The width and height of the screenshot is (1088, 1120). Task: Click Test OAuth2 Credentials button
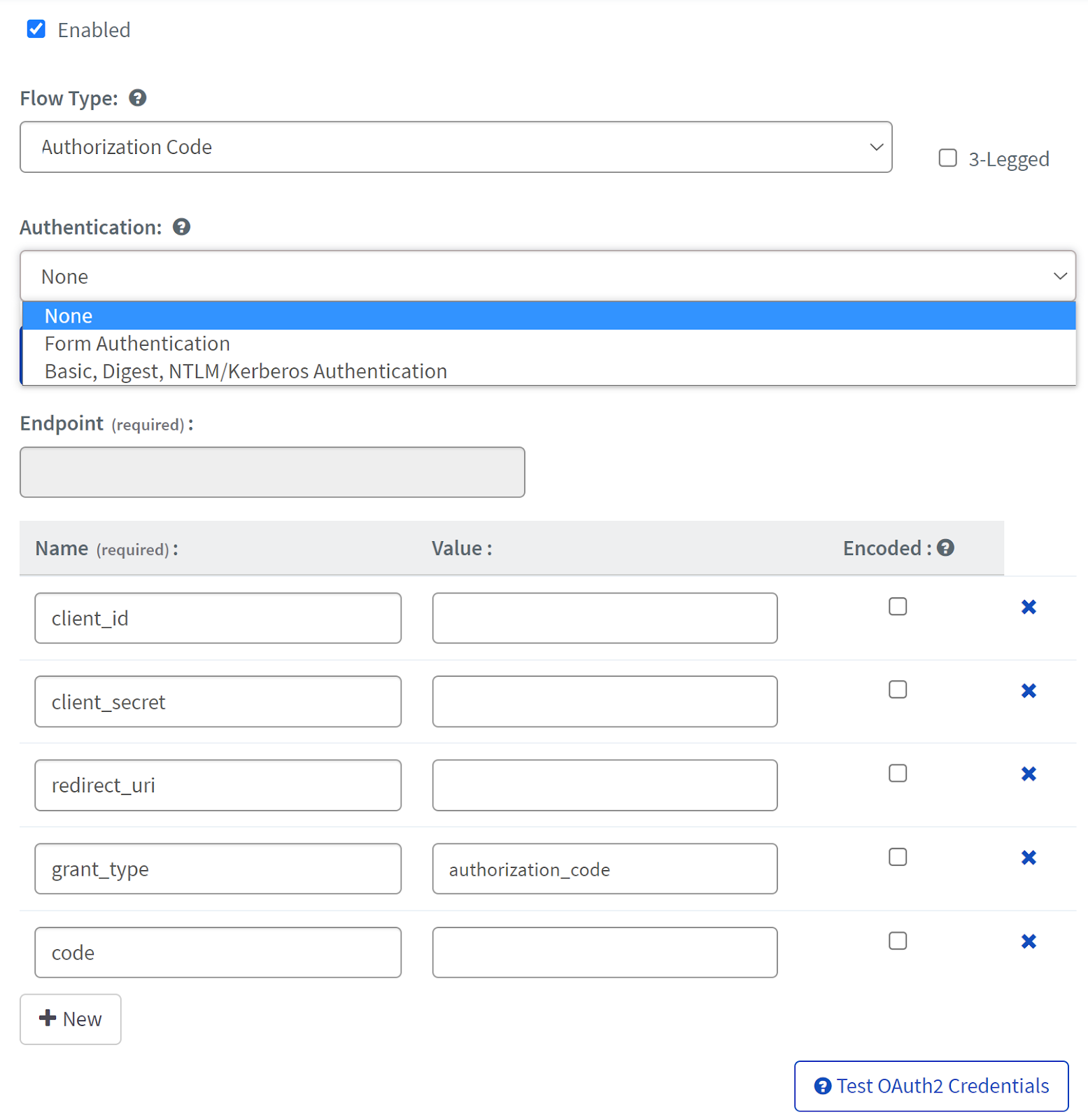(x=931, y=1086)
